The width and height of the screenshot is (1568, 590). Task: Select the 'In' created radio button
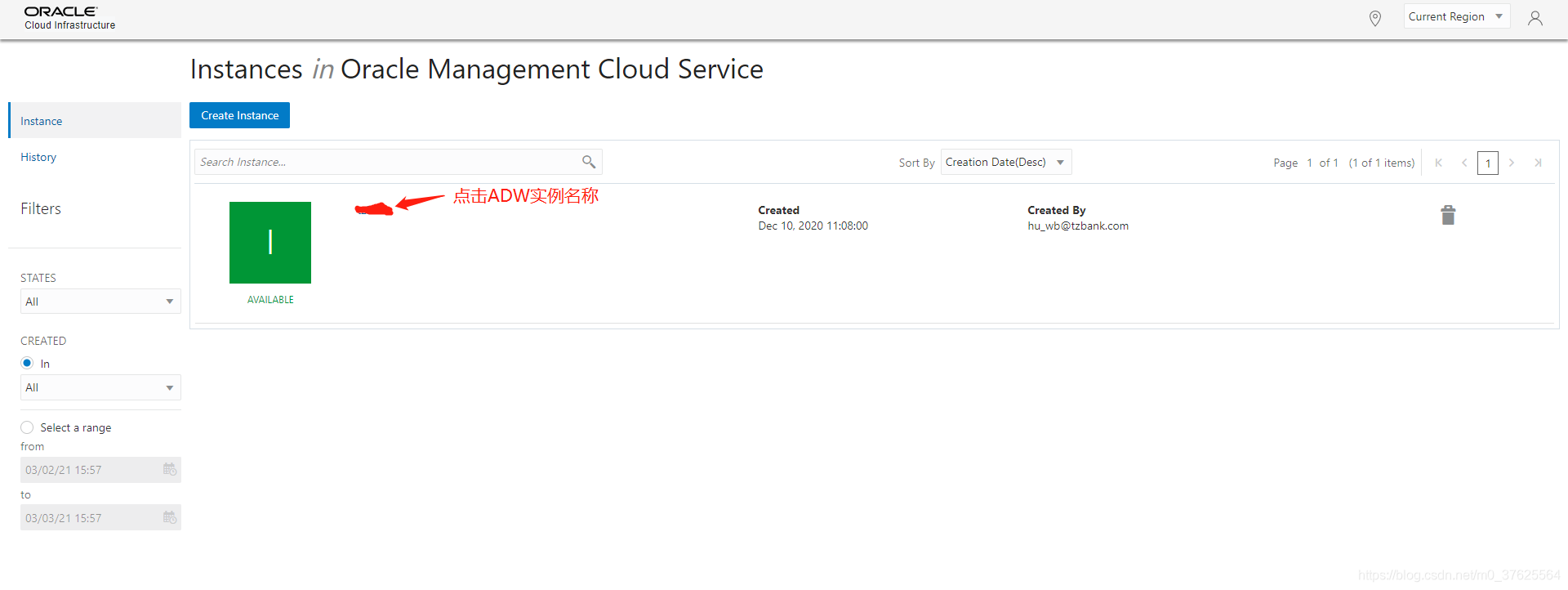coord(27,363)
